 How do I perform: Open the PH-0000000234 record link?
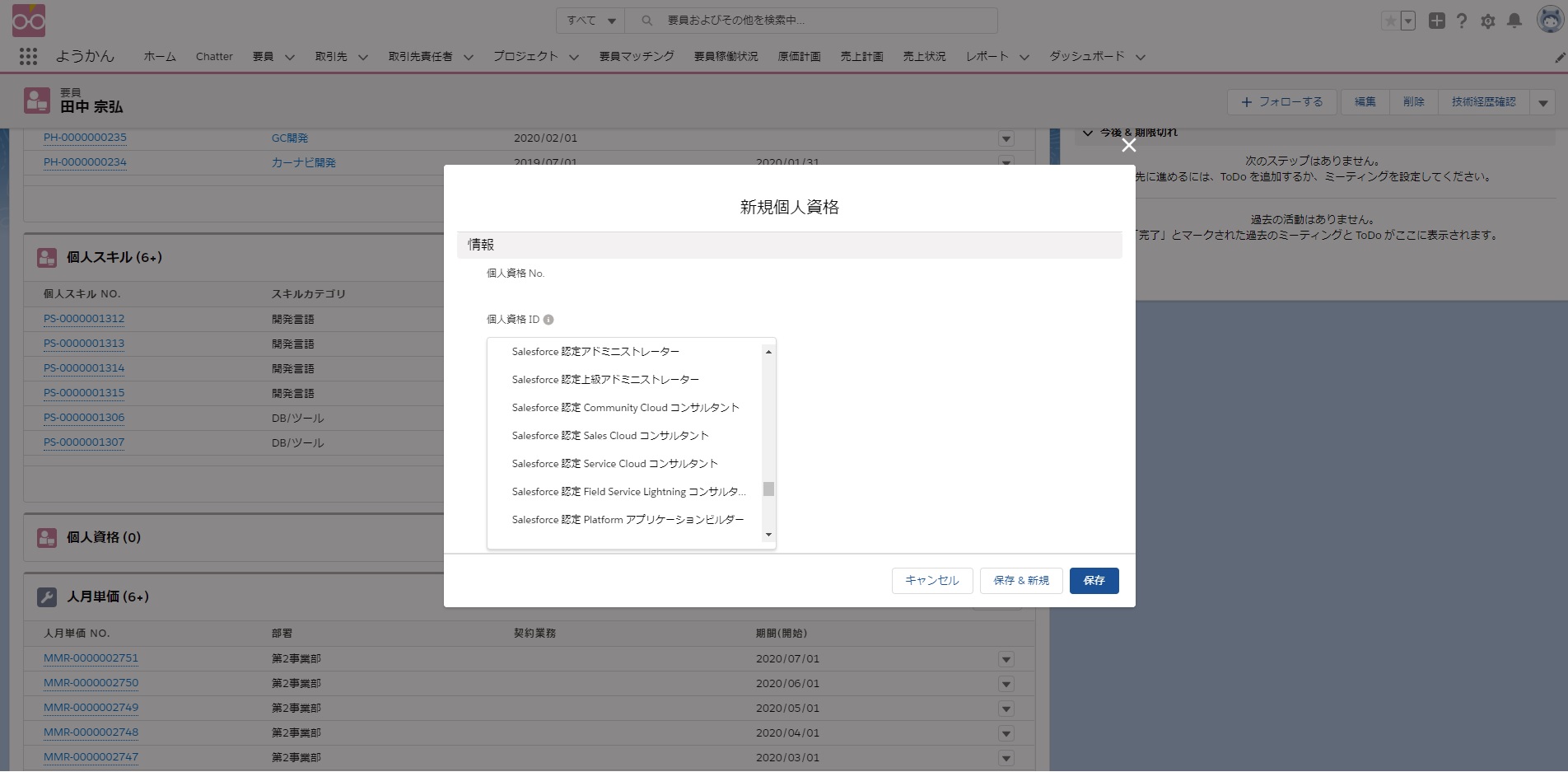[86, 162]
